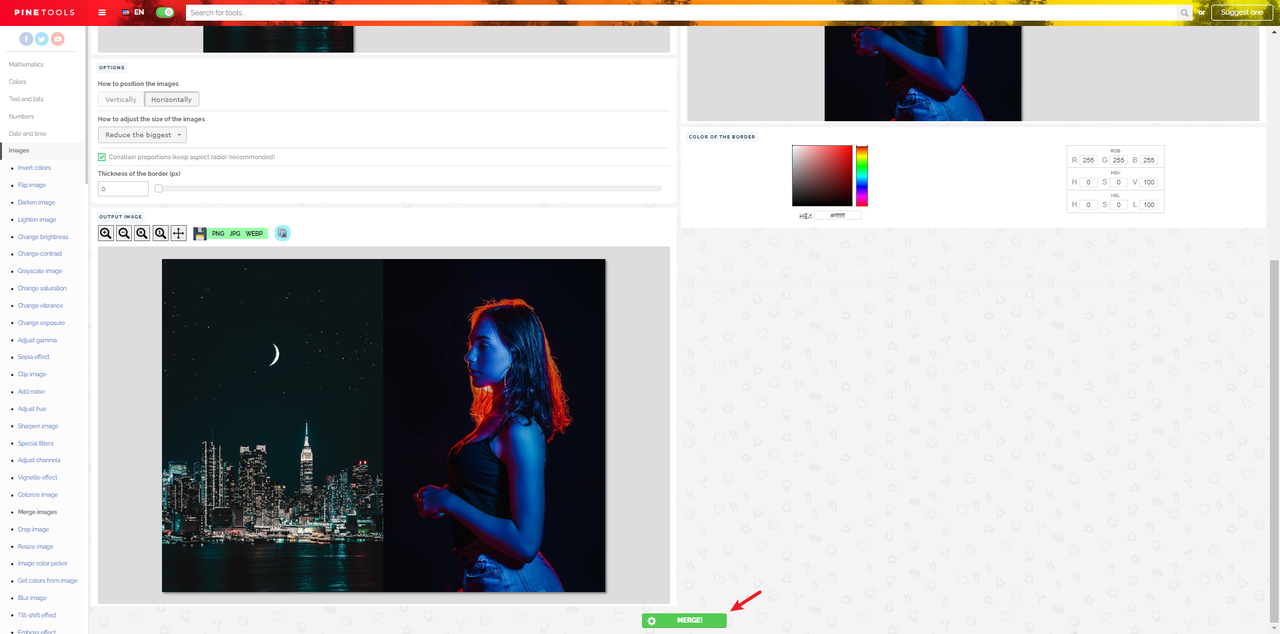Reset output image zoom to 100%
This screenshot has width=1280, height=634.
coord(160,233)
